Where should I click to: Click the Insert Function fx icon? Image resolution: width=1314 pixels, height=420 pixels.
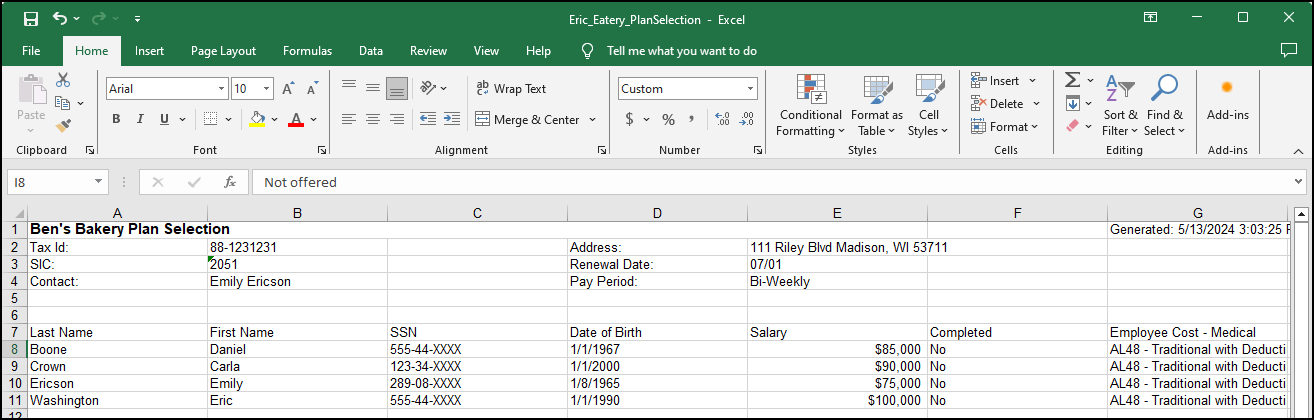229,182
